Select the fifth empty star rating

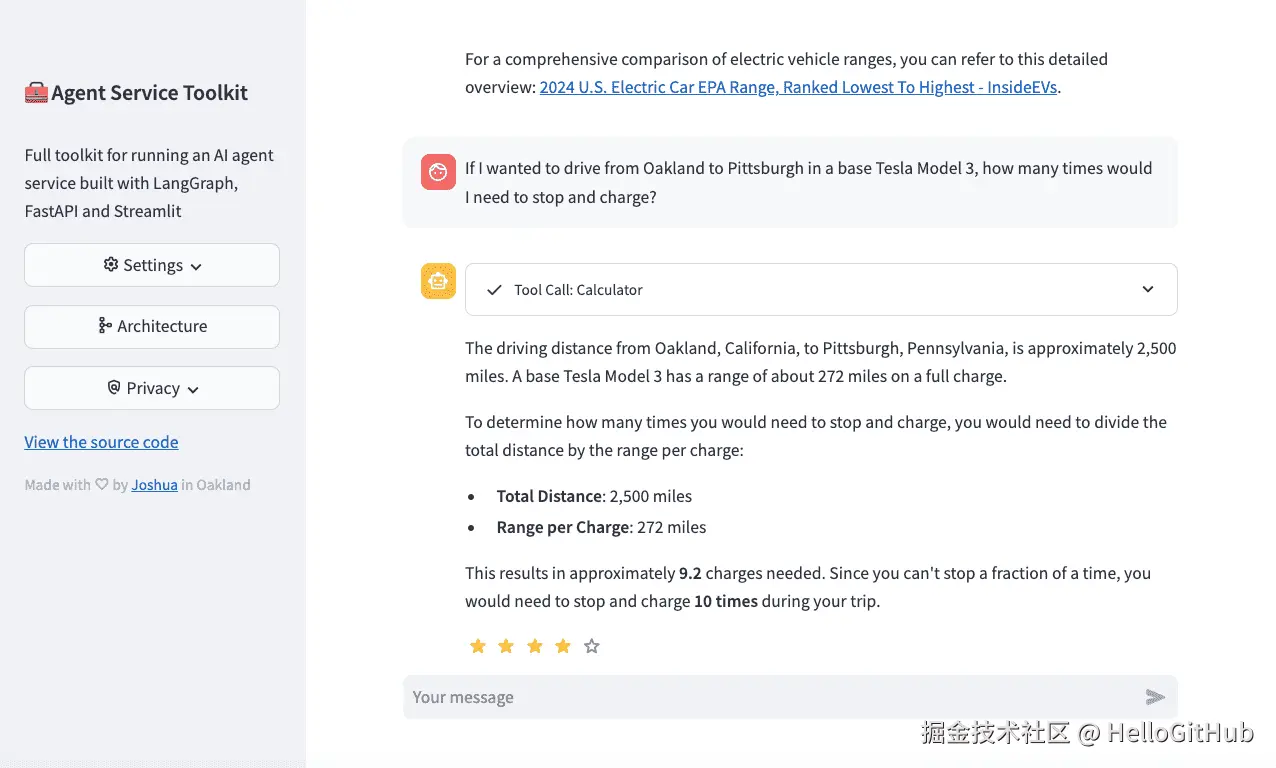(592, 646)
